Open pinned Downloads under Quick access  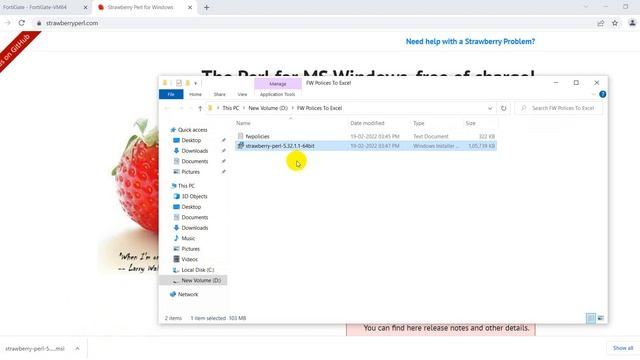pyautogui.click(x=195, y=151)
